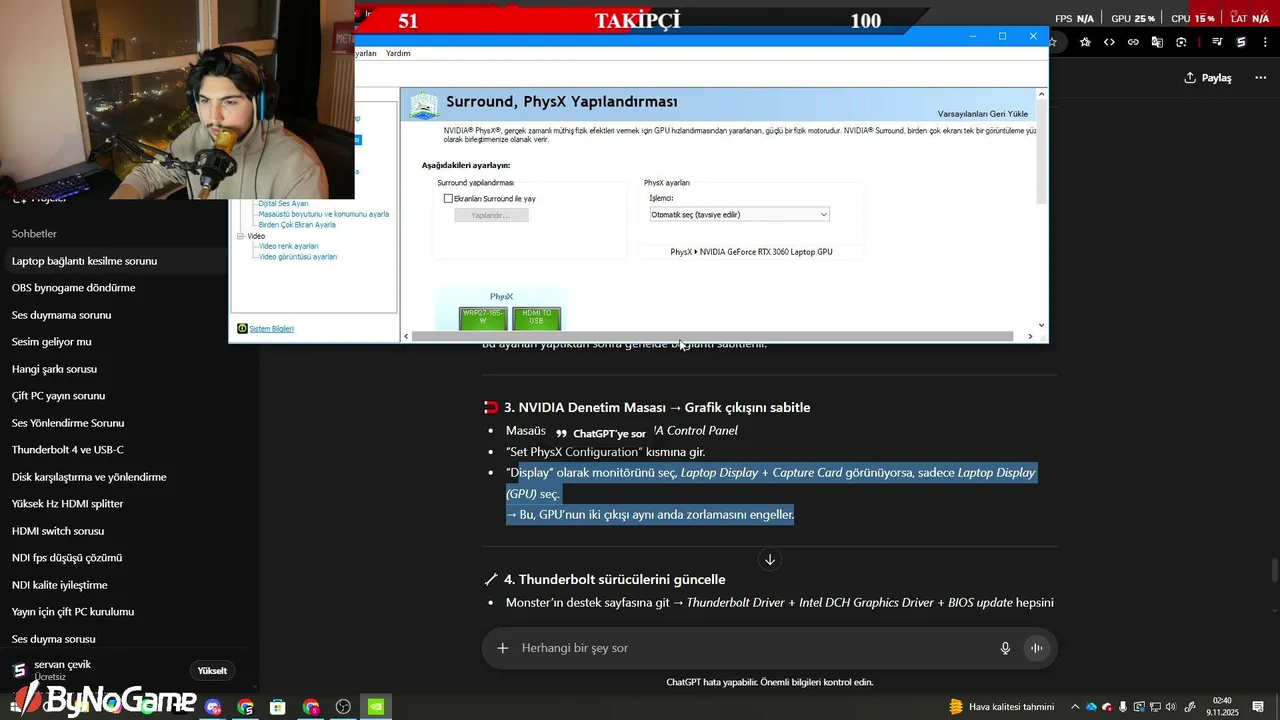Select Birden Çok Ekran Ayarla tree item
Viewport: 1280px width, 720px height.
pyautogui.click(x=297, y=225)
